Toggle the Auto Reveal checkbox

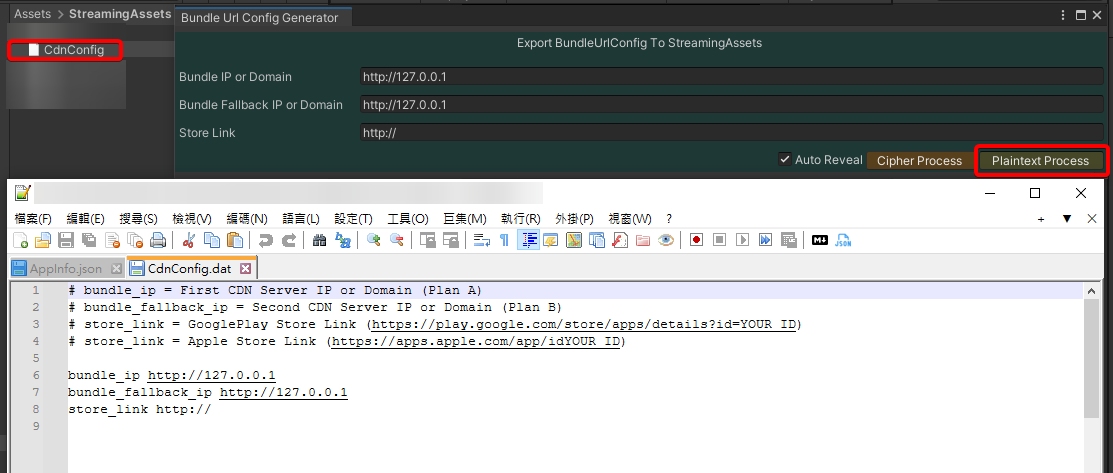click(x=785, y=160)
